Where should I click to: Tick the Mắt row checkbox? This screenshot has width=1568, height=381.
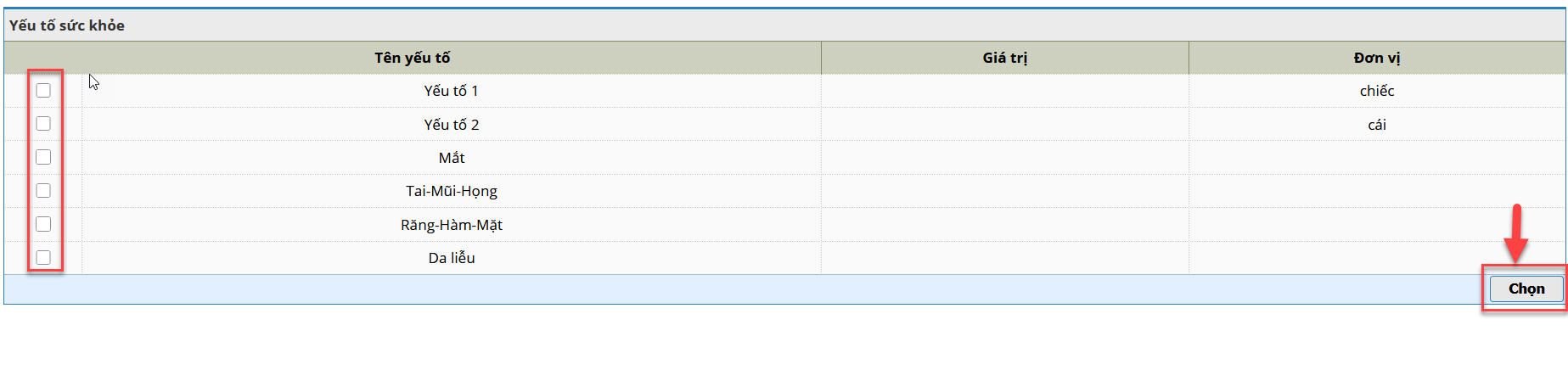click(x=43, y=157)
